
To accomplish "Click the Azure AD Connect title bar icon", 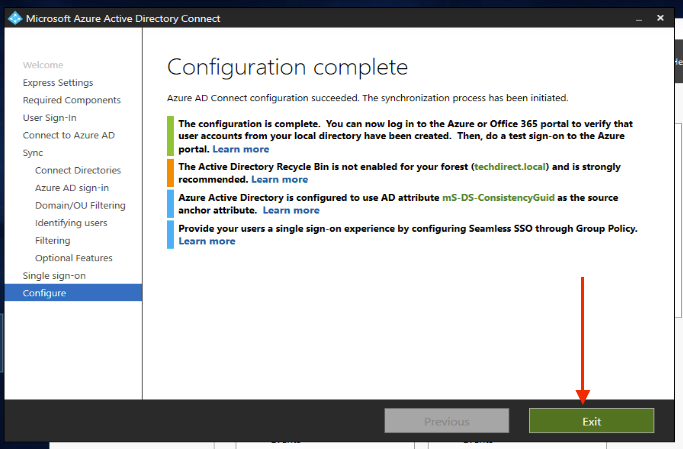I will pyautogui.click(x=15, y=18).
